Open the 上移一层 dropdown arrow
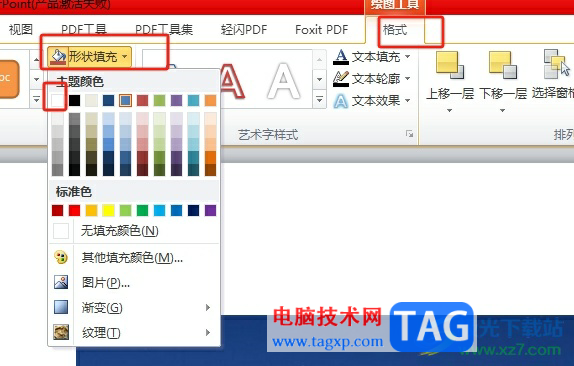The width and height of the screenshot is (574, 366). point(450,110)
